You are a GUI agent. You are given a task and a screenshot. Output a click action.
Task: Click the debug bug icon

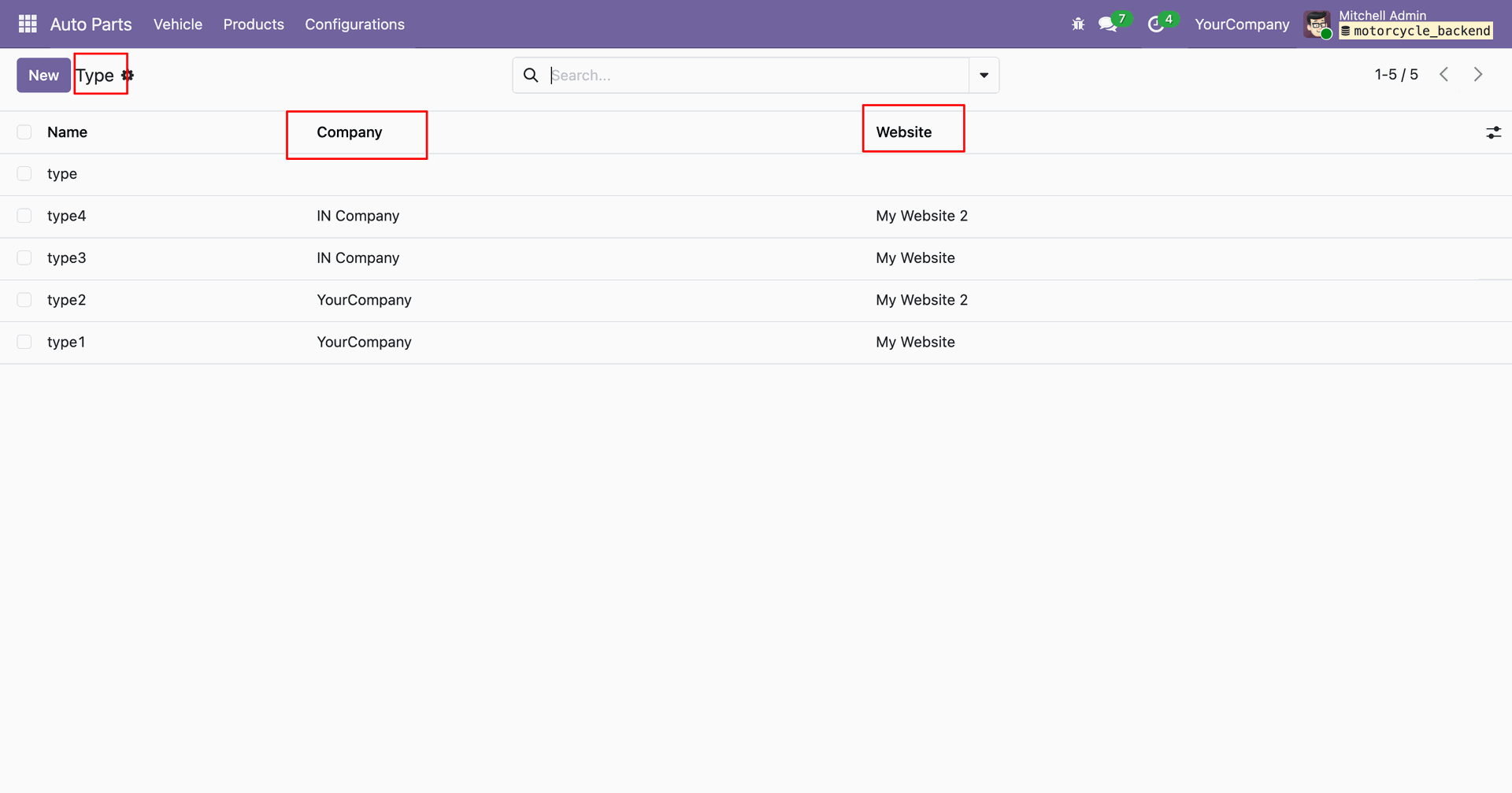1078,24
